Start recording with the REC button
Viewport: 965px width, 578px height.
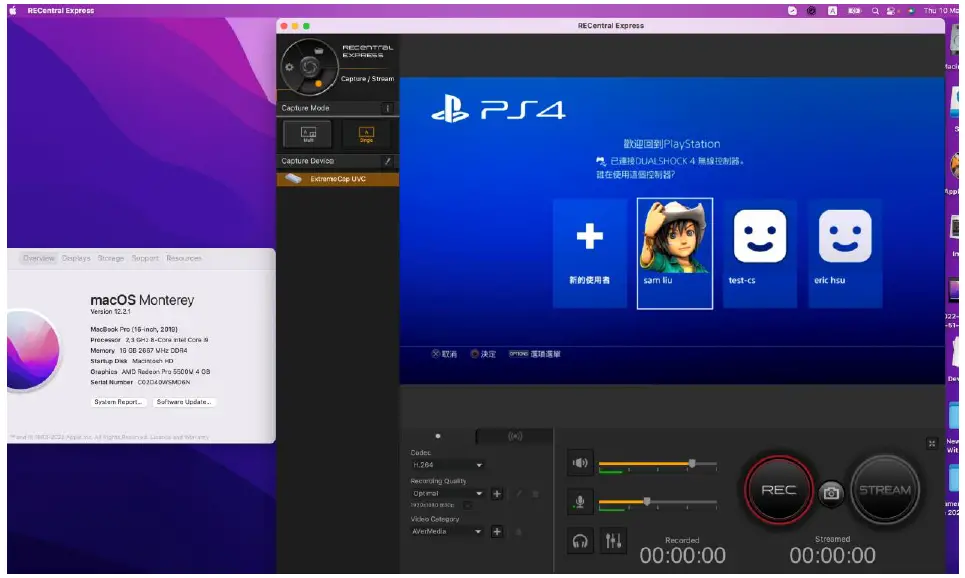[x=779, y=490]
